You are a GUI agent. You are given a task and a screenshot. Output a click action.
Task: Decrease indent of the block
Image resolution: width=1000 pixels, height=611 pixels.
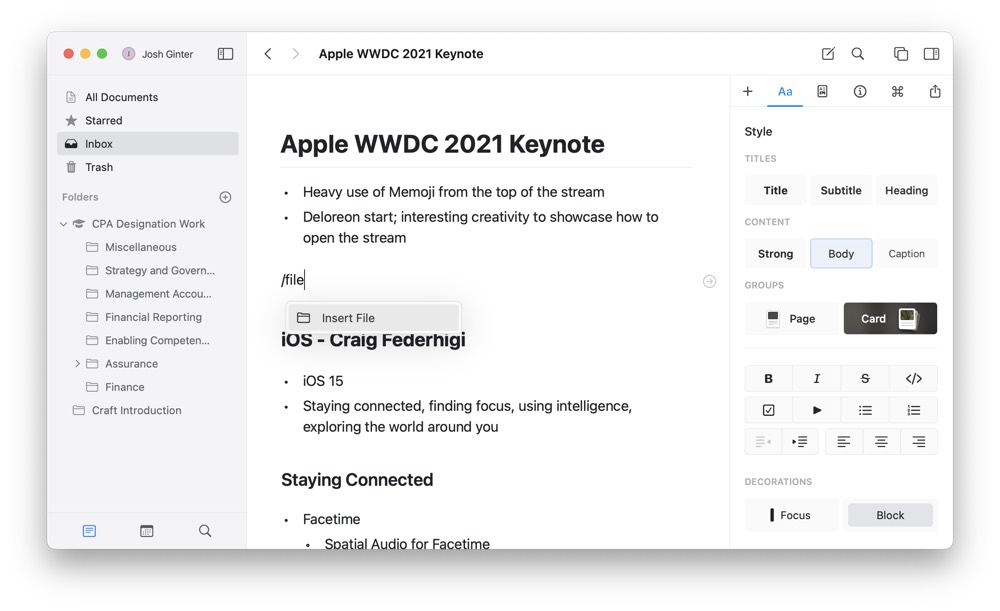[x=763, y=441]
